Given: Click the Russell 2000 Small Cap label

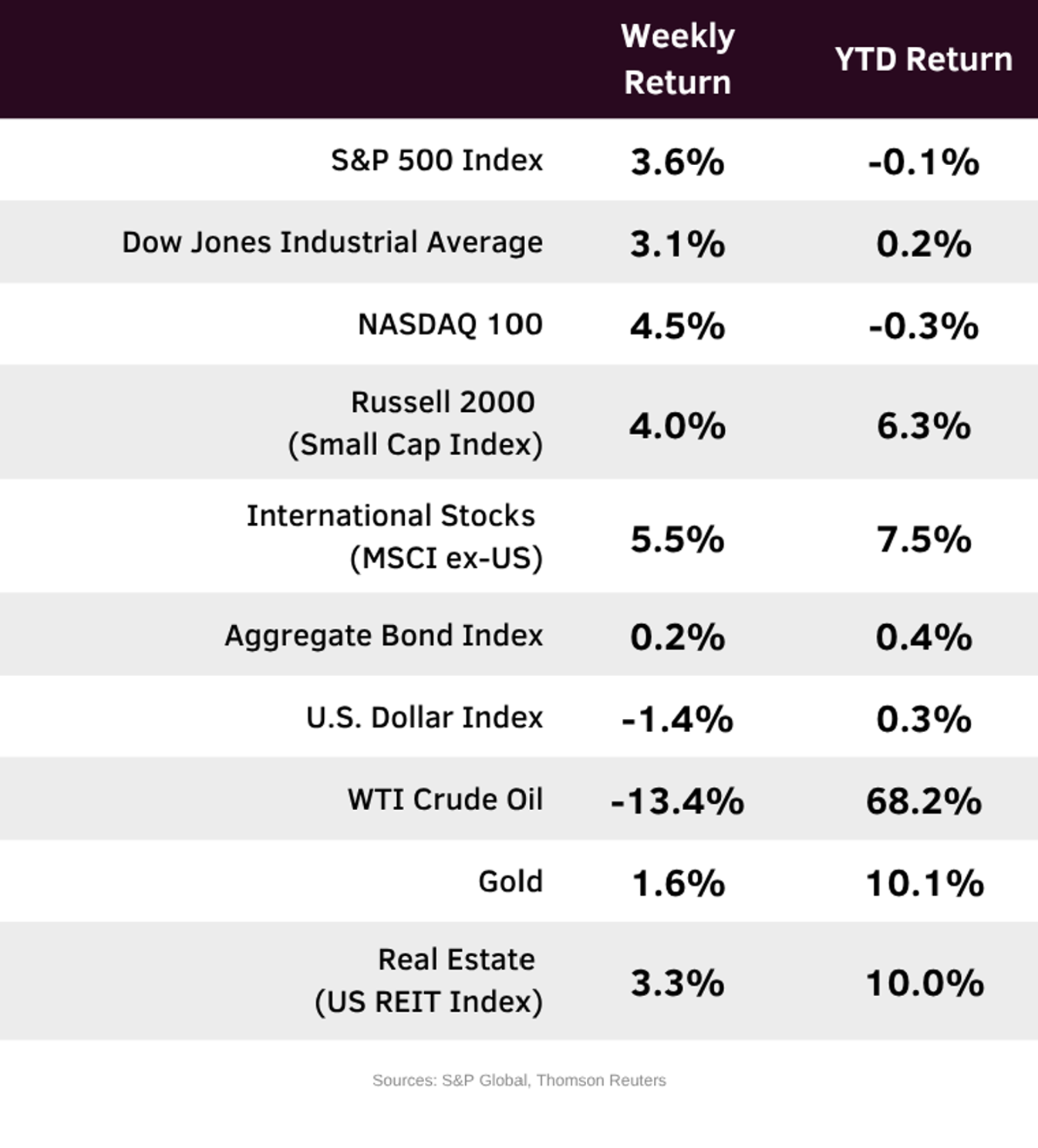Looking at the screenshot, I should point(416,423).
